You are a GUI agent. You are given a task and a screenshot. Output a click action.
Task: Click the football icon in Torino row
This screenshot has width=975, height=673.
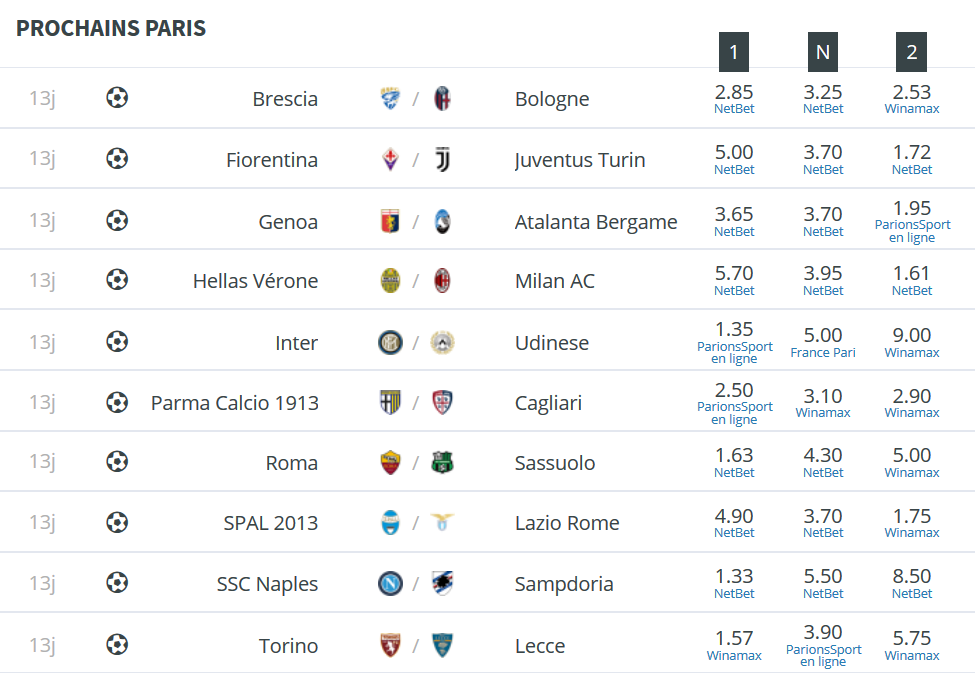pyautogui.click(x=117, y=644)
